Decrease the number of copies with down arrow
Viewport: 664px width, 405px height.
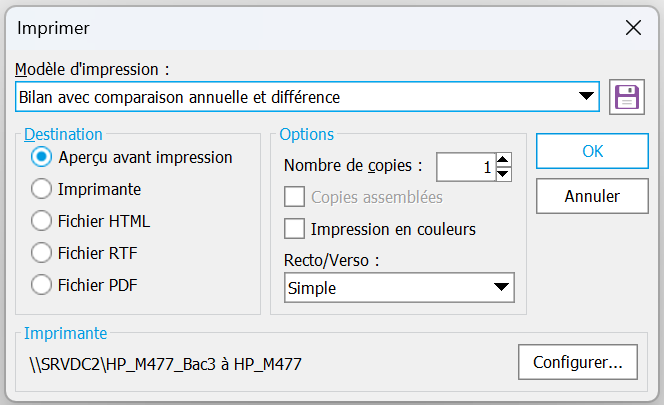503,174
